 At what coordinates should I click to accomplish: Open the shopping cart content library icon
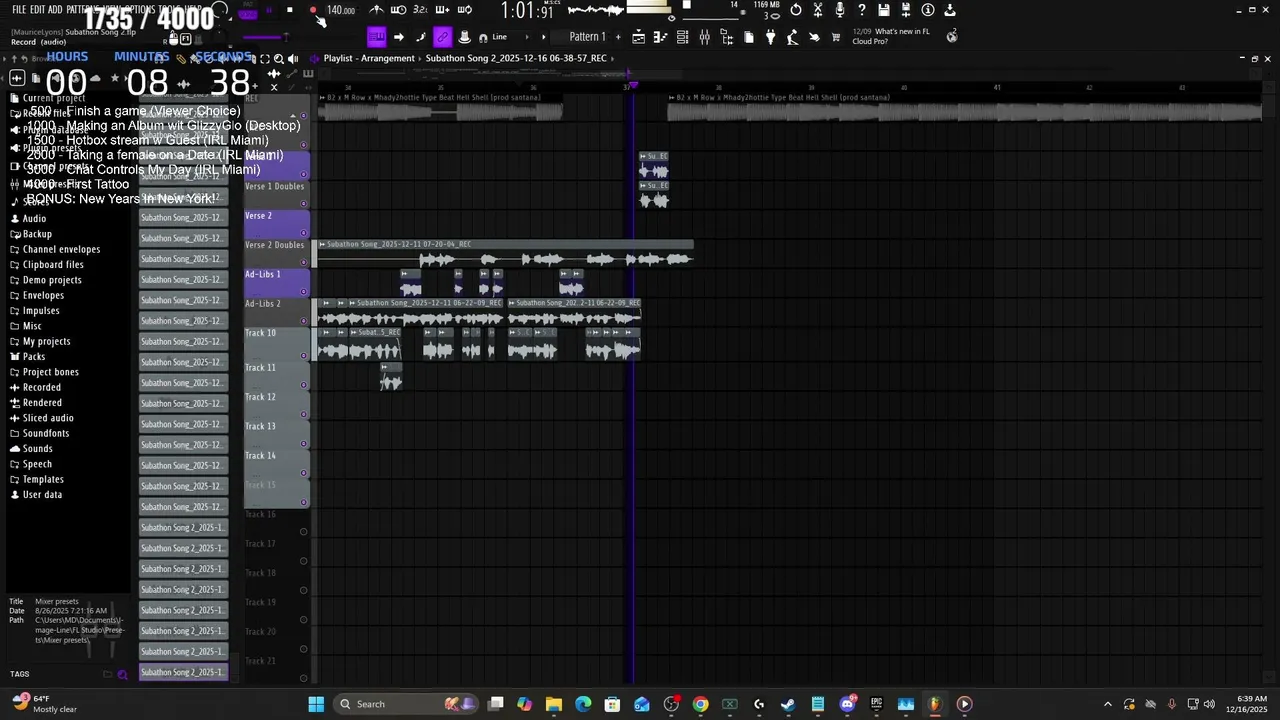pyautogui.click(x=836, y=37)
